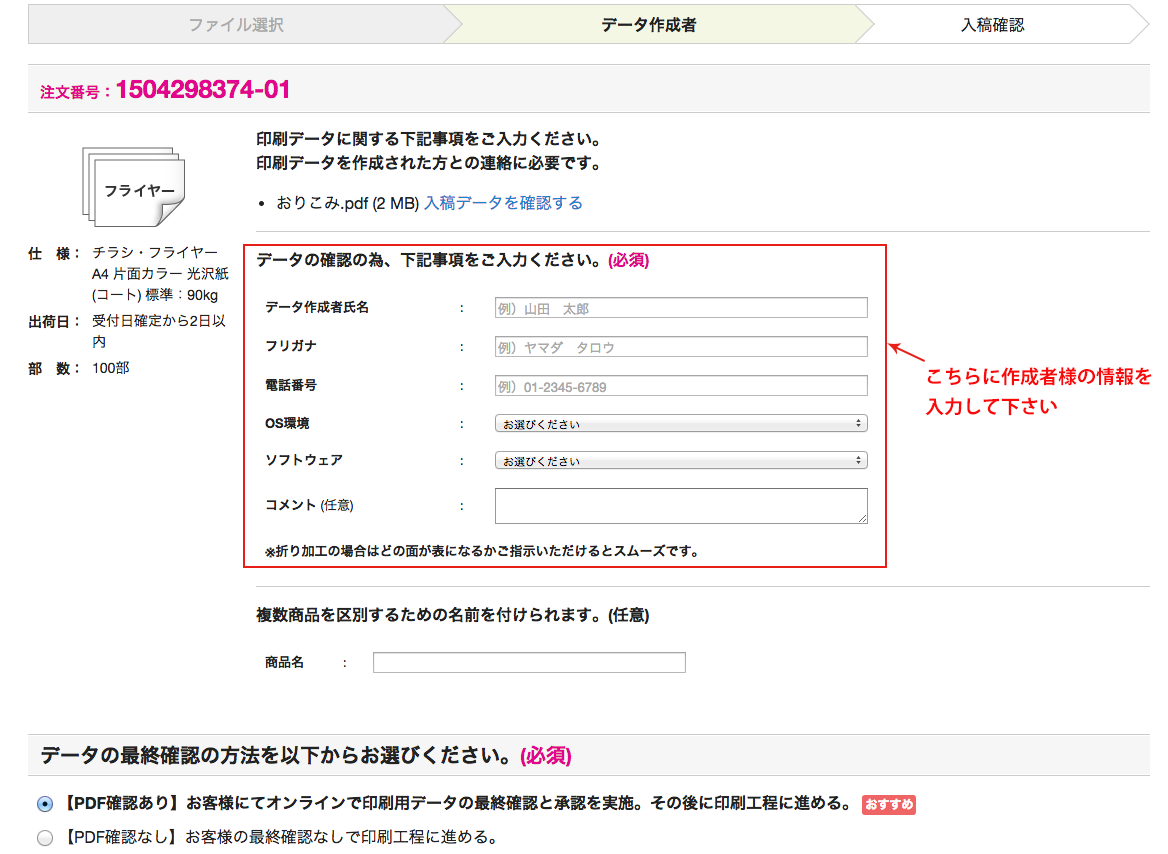Image resolution: width=1168 pixels, height=854 pixels.
Task: Grab the comment box resize handle
Action: pos(861,517)
